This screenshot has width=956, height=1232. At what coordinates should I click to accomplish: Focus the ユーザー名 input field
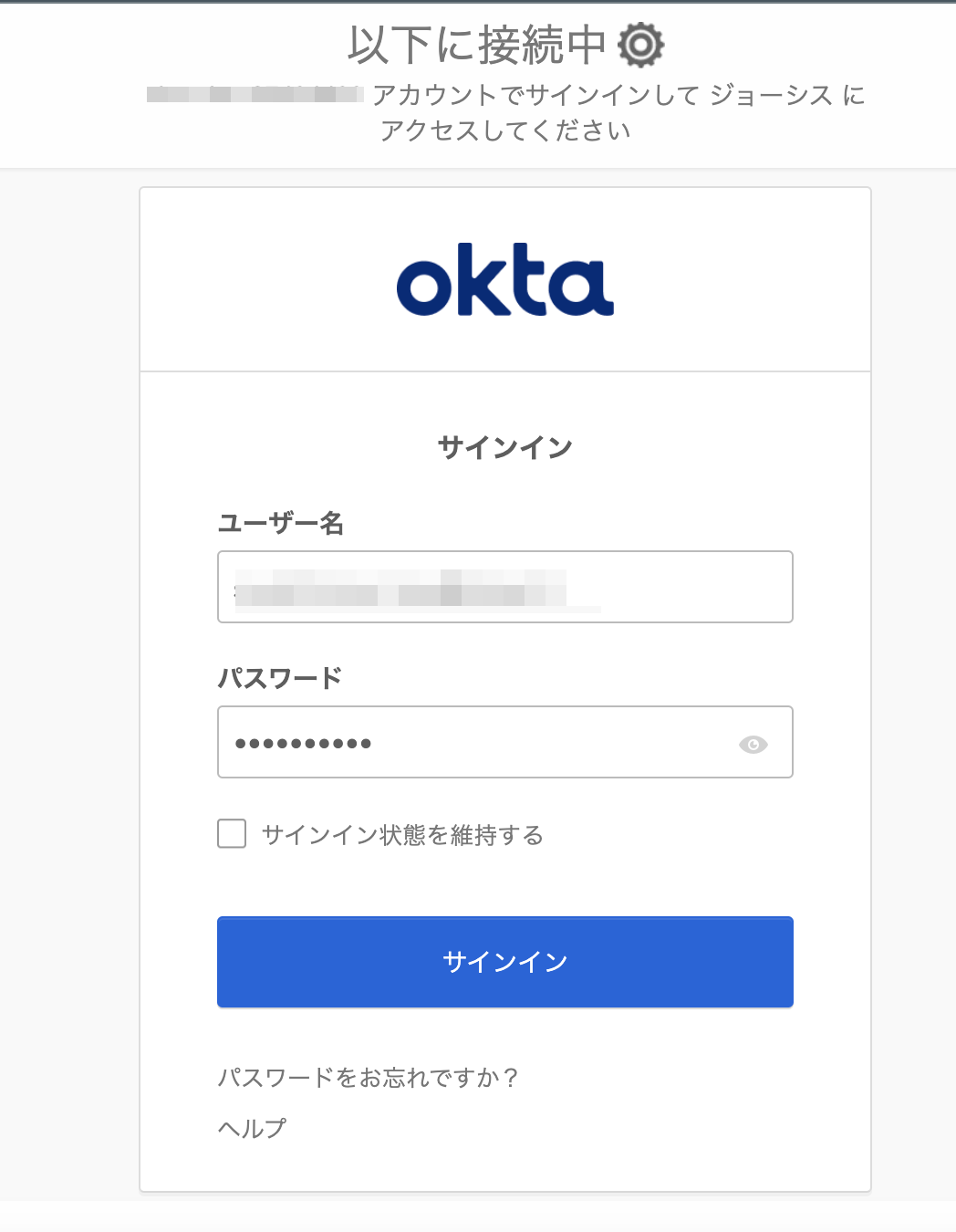693,587
